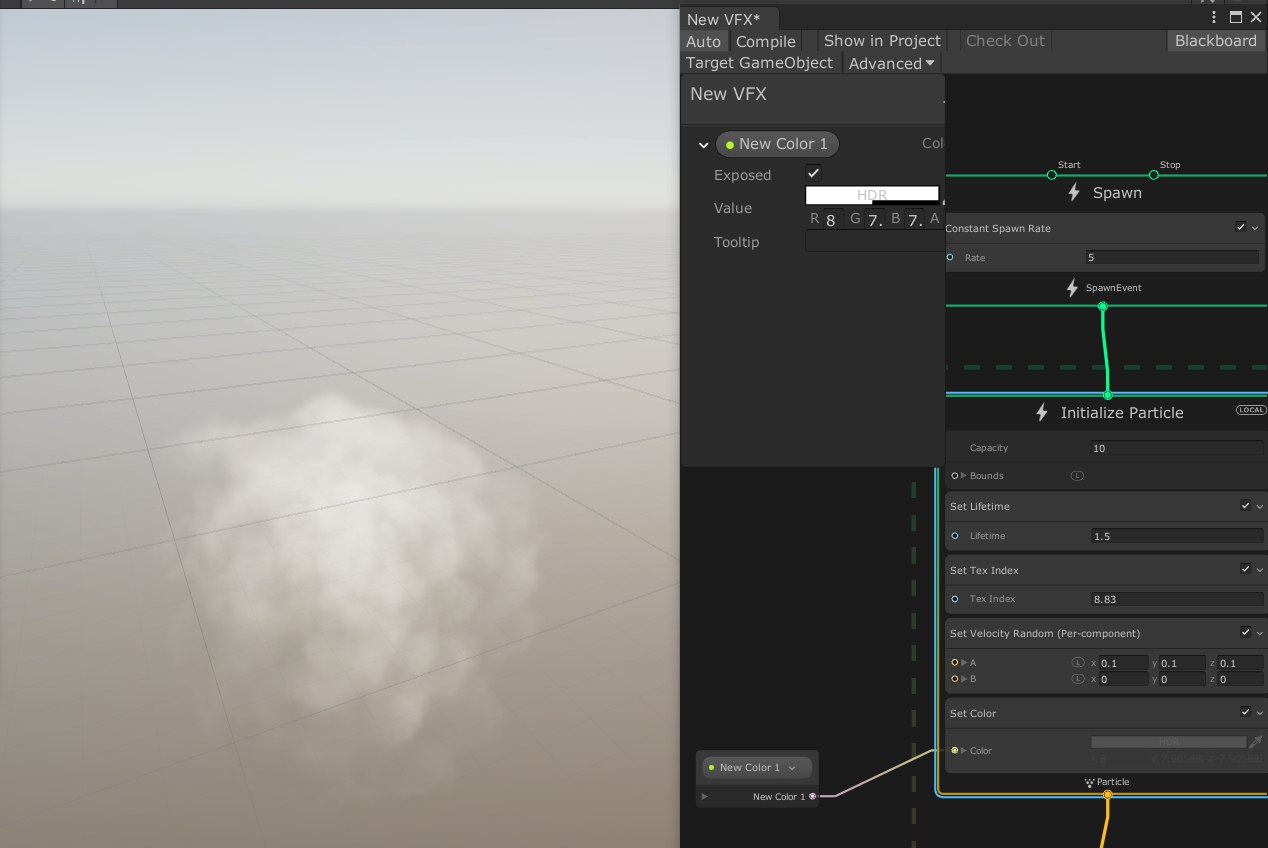Viewport: 1268px width, 848px height.
Task: Collapse the Set Color block chevron
Action: [1259, 713]
